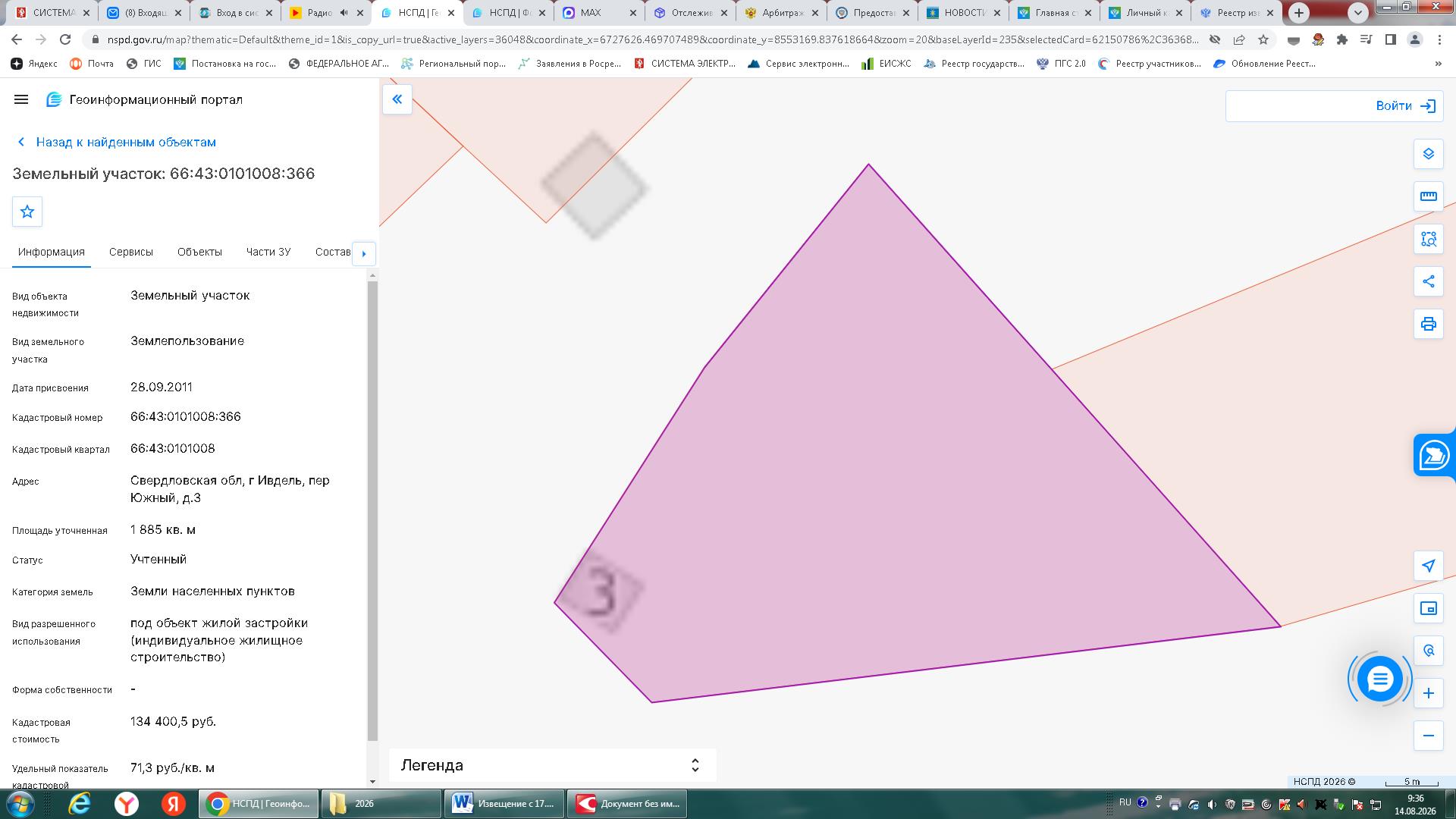Show more tabs with the right arrow
Screen dimensions: 1456x819
point(364,253)
